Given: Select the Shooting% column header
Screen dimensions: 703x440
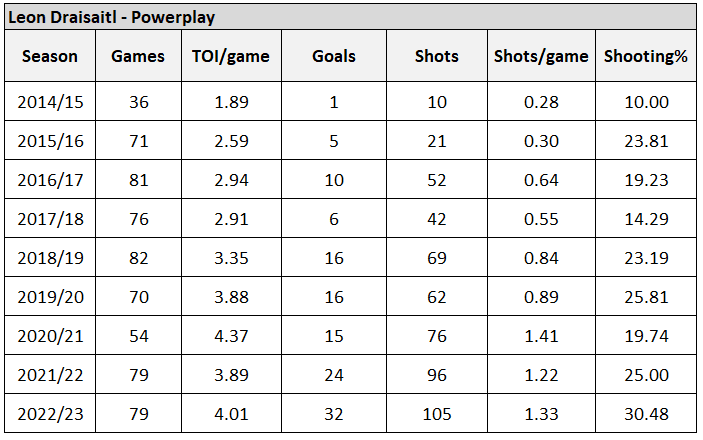Looking at the screenshot, I should (x=645, y=56).
